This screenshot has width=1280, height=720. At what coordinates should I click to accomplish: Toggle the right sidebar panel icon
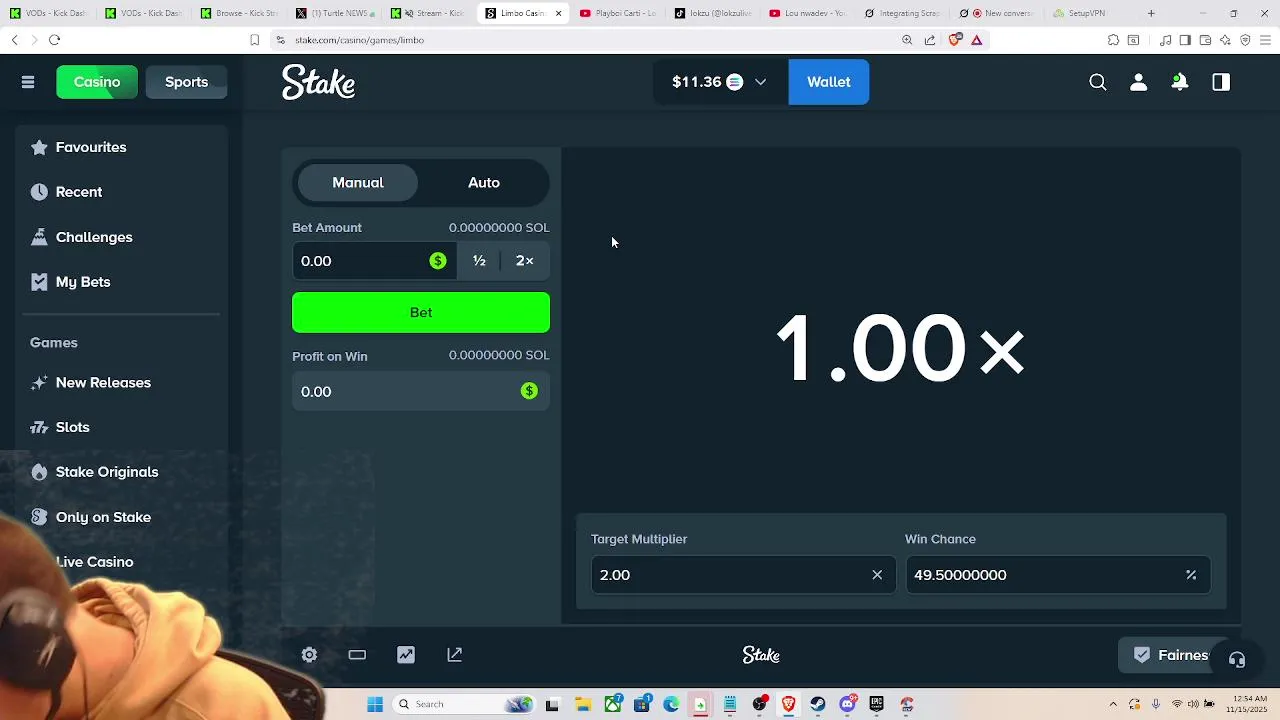(x=1221, y=82)
